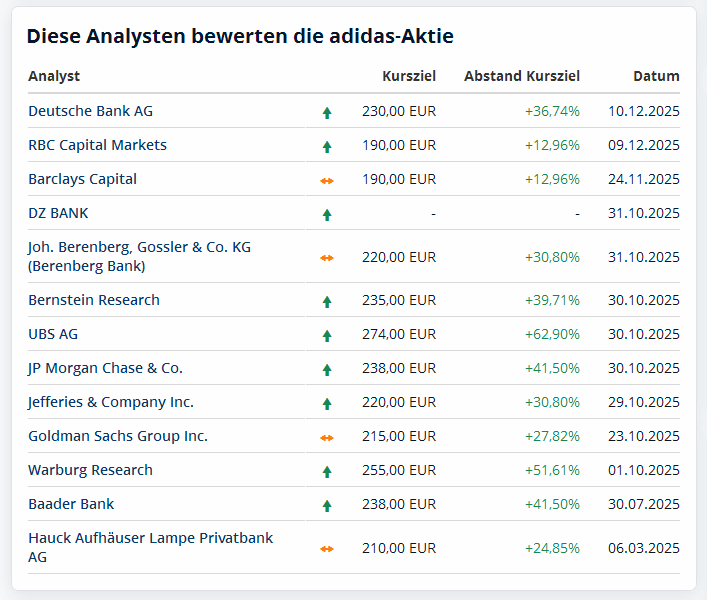Click the Datum column header
The width and height of the screenshot is (707, 600).
656,76
